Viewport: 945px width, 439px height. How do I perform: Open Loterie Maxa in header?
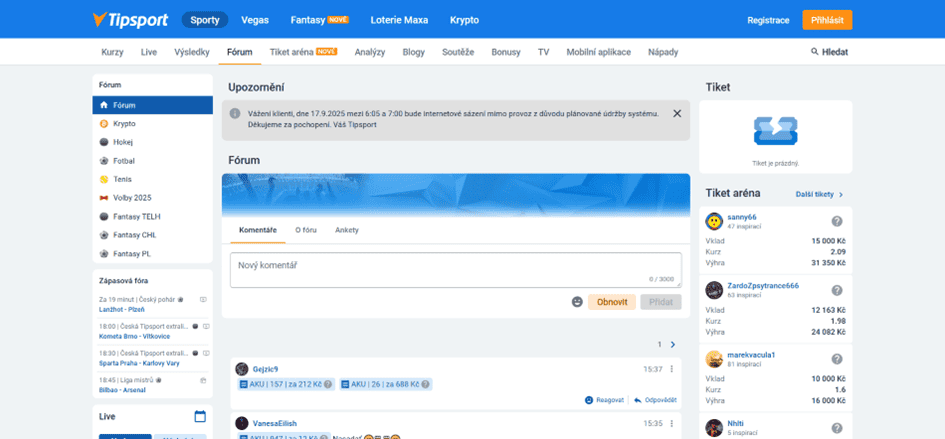click(x=399, y=20)
